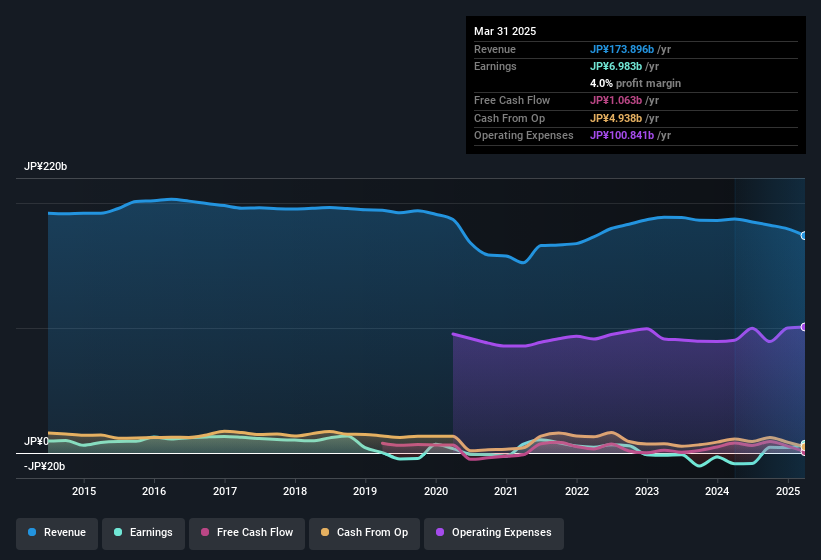Image resolution: width=821 pixels, height=560 pixels.
Task: Click the Earnings row label in the tooltip
Action: 495,66
